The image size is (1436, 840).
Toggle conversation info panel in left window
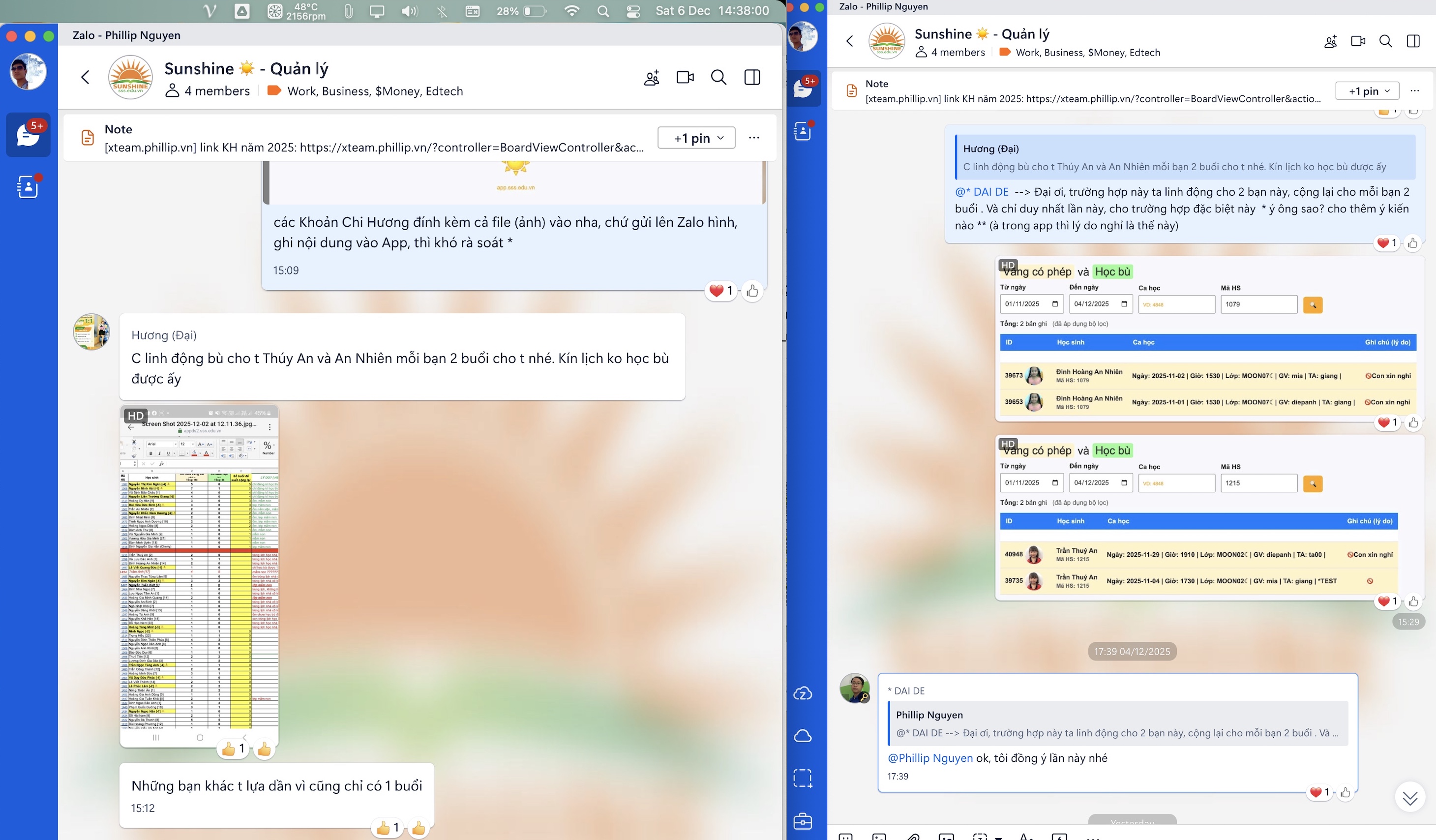point(752,77)
